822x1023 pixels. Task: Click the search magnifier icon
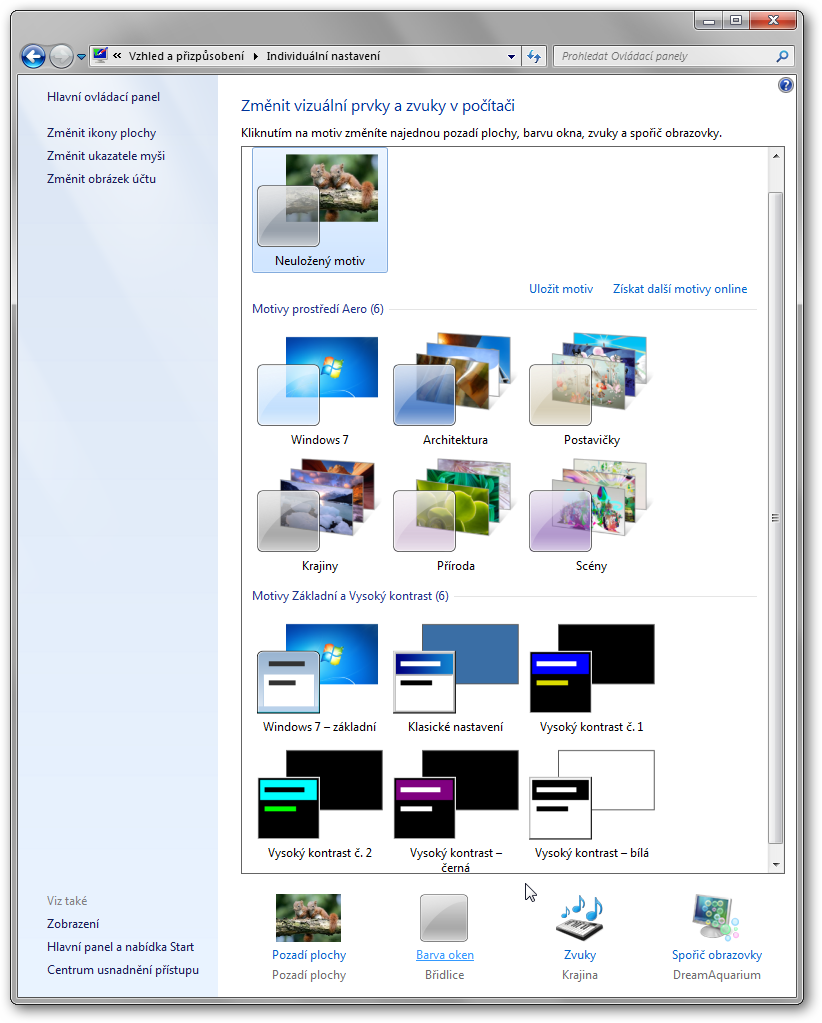click(782, 56)
